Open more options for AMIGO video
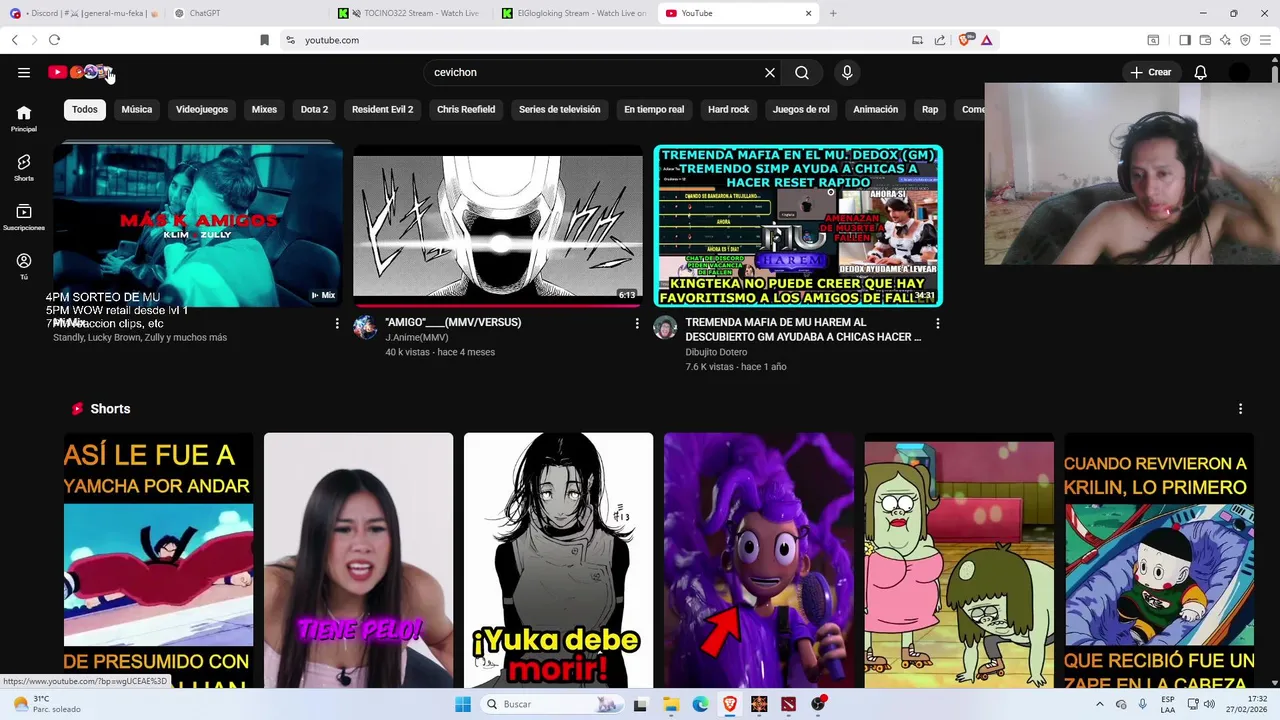The width and height of the screenshot is (1280, 720). (x=637, y=323)
